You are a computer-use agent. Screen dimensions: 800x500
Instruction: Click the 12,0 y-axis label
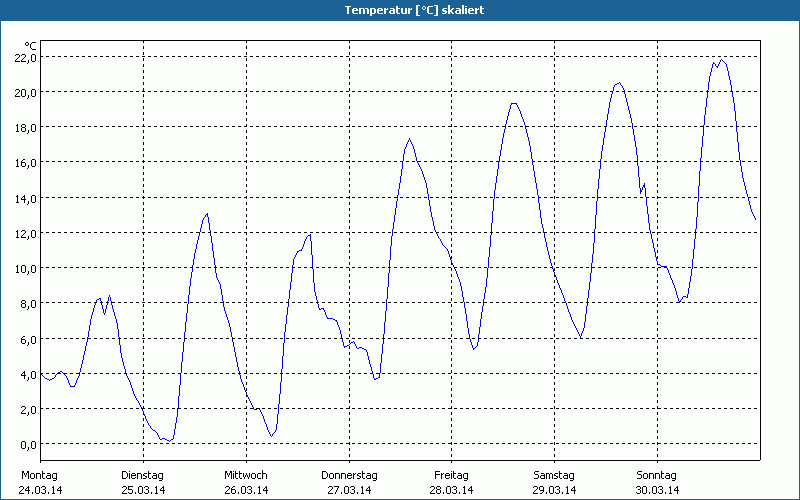pos(25,233)
